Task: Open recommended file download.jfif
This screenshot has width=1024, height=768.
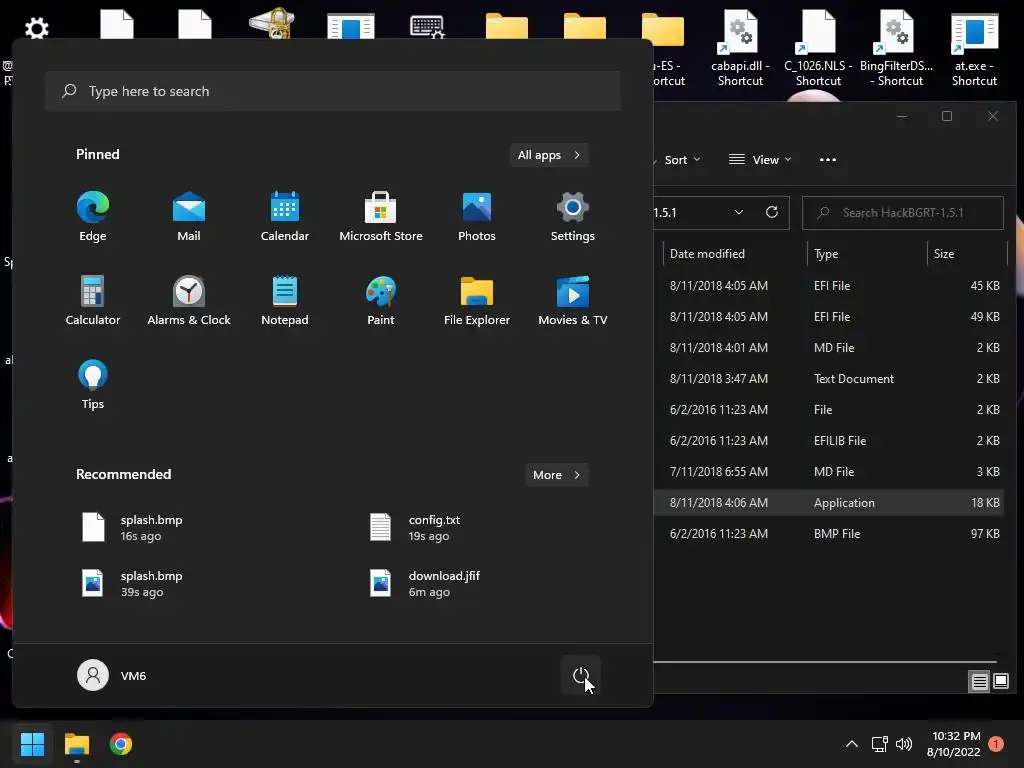Action: [x=426, y=584]
